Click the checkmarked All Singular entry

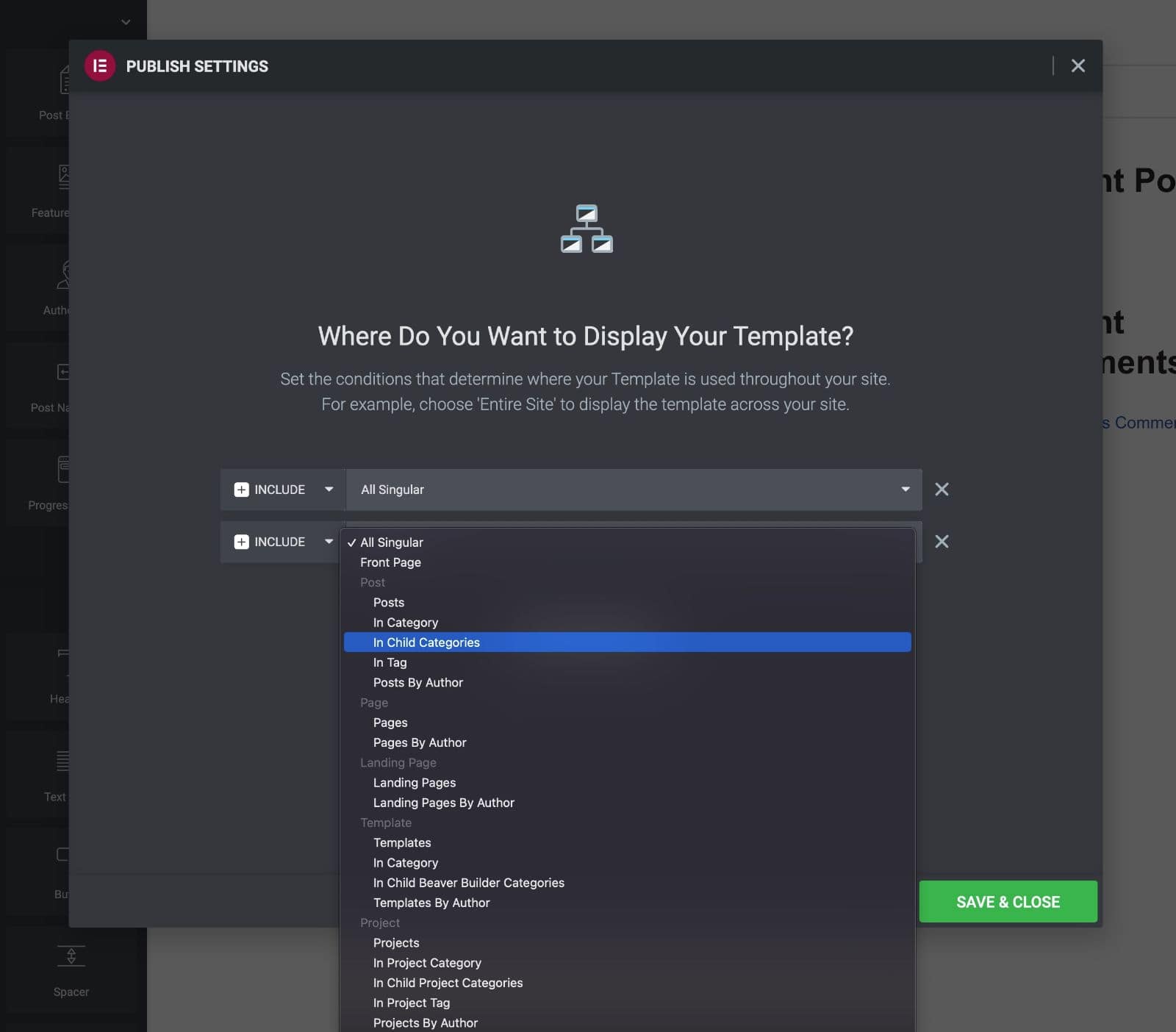pyautogui.click(x=391, y=542)
